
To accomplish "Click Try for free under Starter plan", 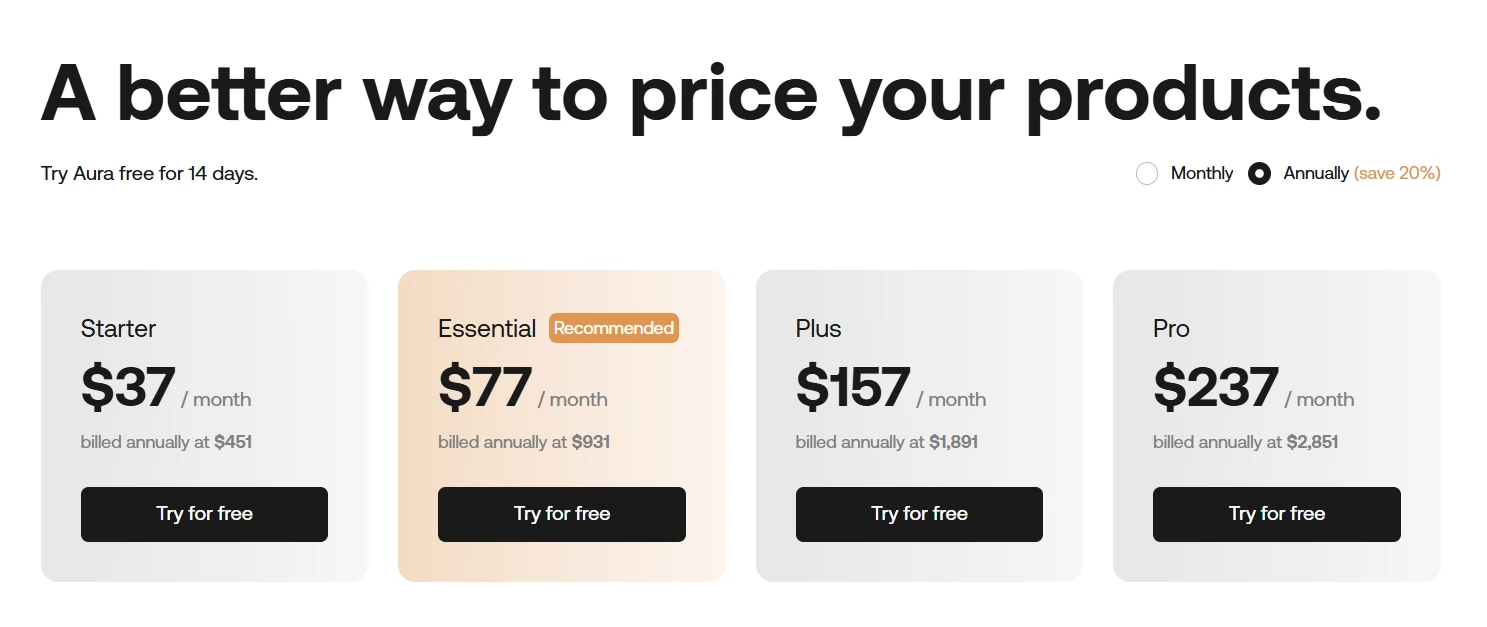I will (x=204, y=514).
